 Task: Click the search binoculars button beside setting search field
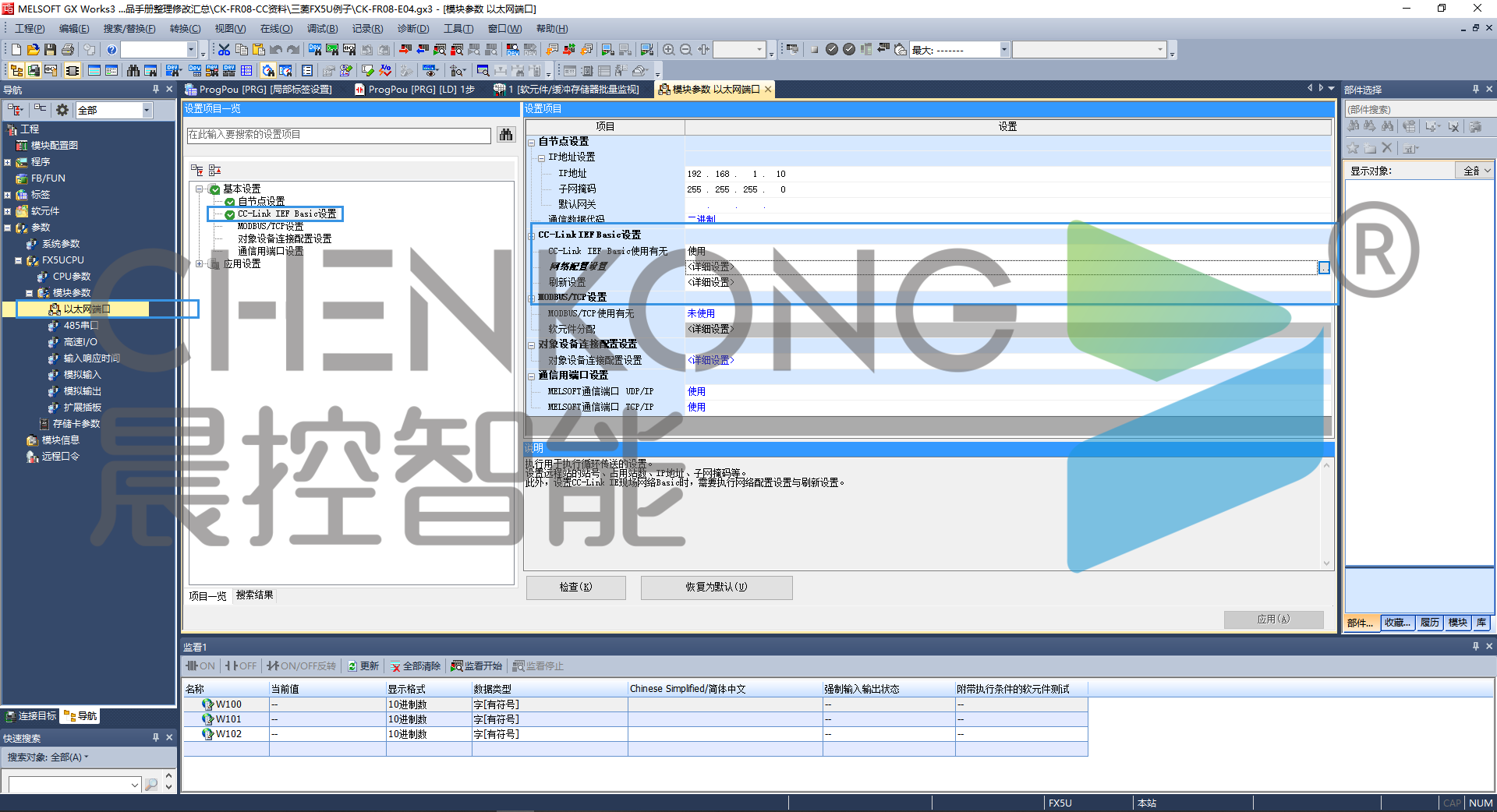coord(506,135)
